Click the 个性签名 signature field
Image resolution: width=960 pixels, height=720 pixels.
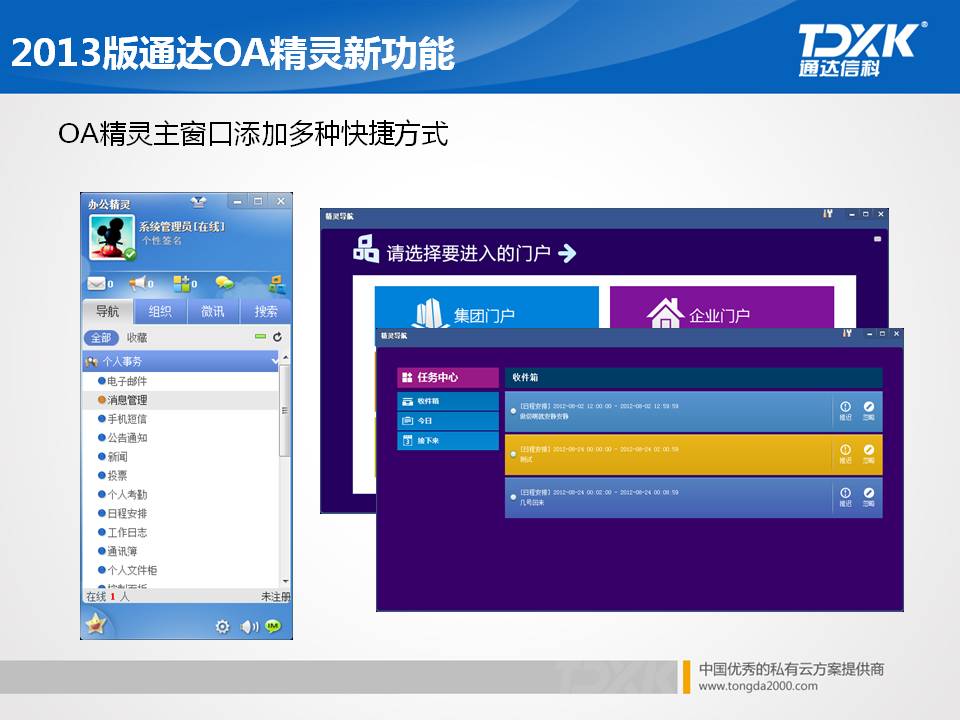[162, 241]
